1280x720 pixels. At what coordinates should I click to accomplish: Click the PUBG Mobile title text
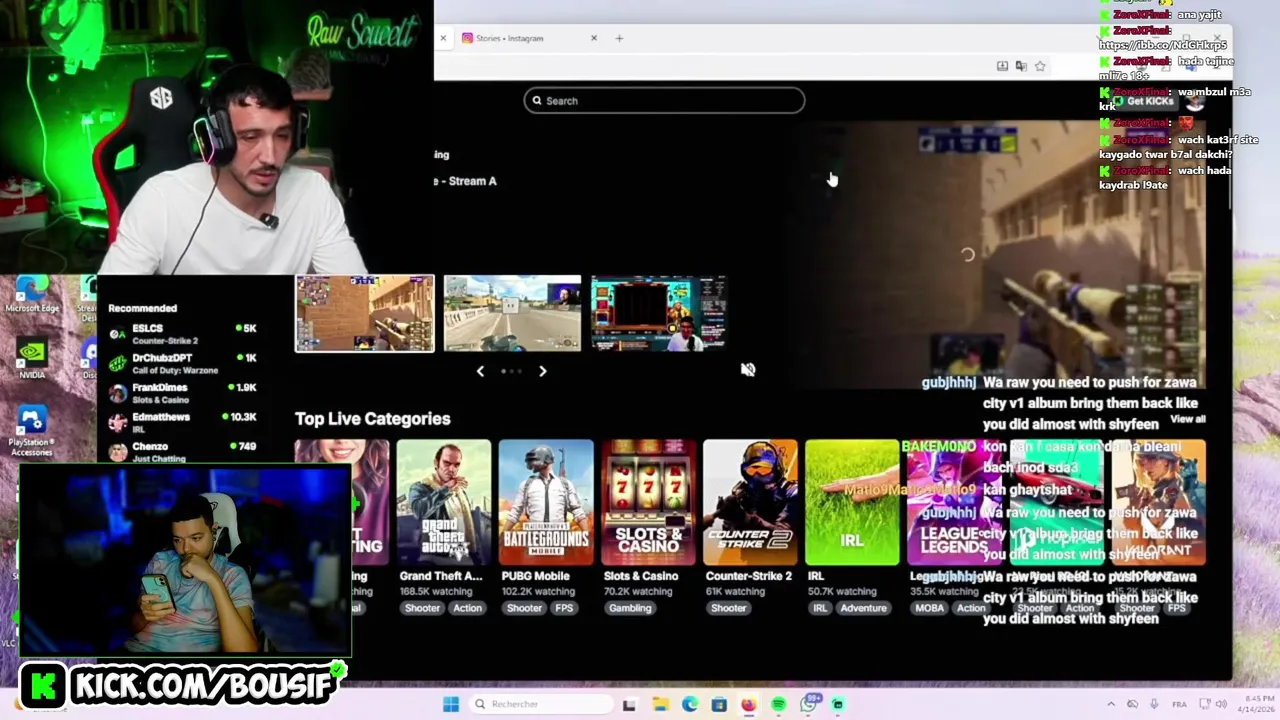(x=535, y=576)
